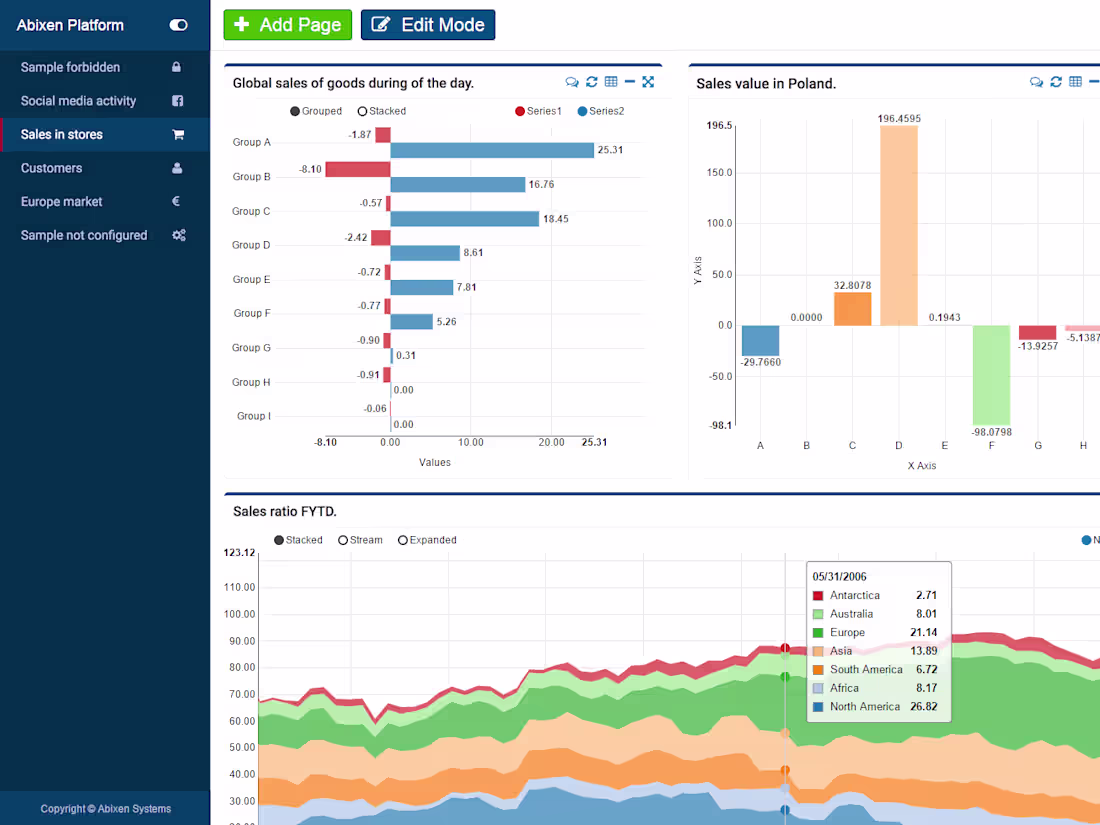1100x825 pixels.
Task: Minimize the Global sales widget
Action: pyautogui.click(x=629, y=82)
